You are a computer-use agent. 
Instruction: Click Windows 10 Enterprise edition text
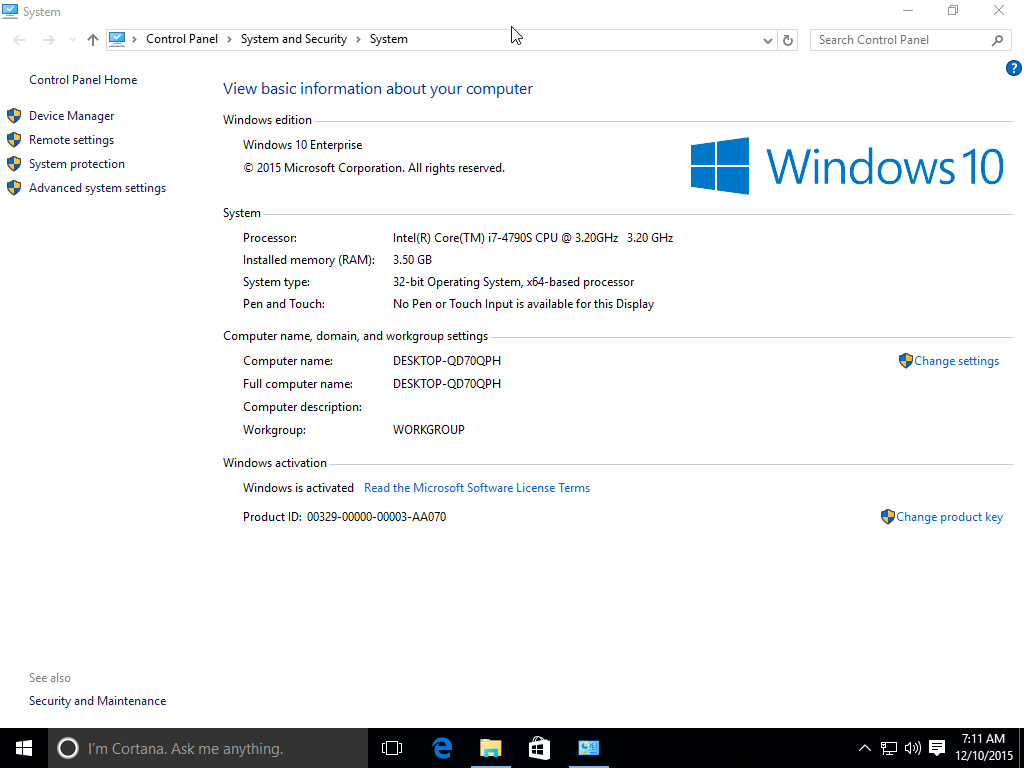pyautogui.click(x=302, y=145)
